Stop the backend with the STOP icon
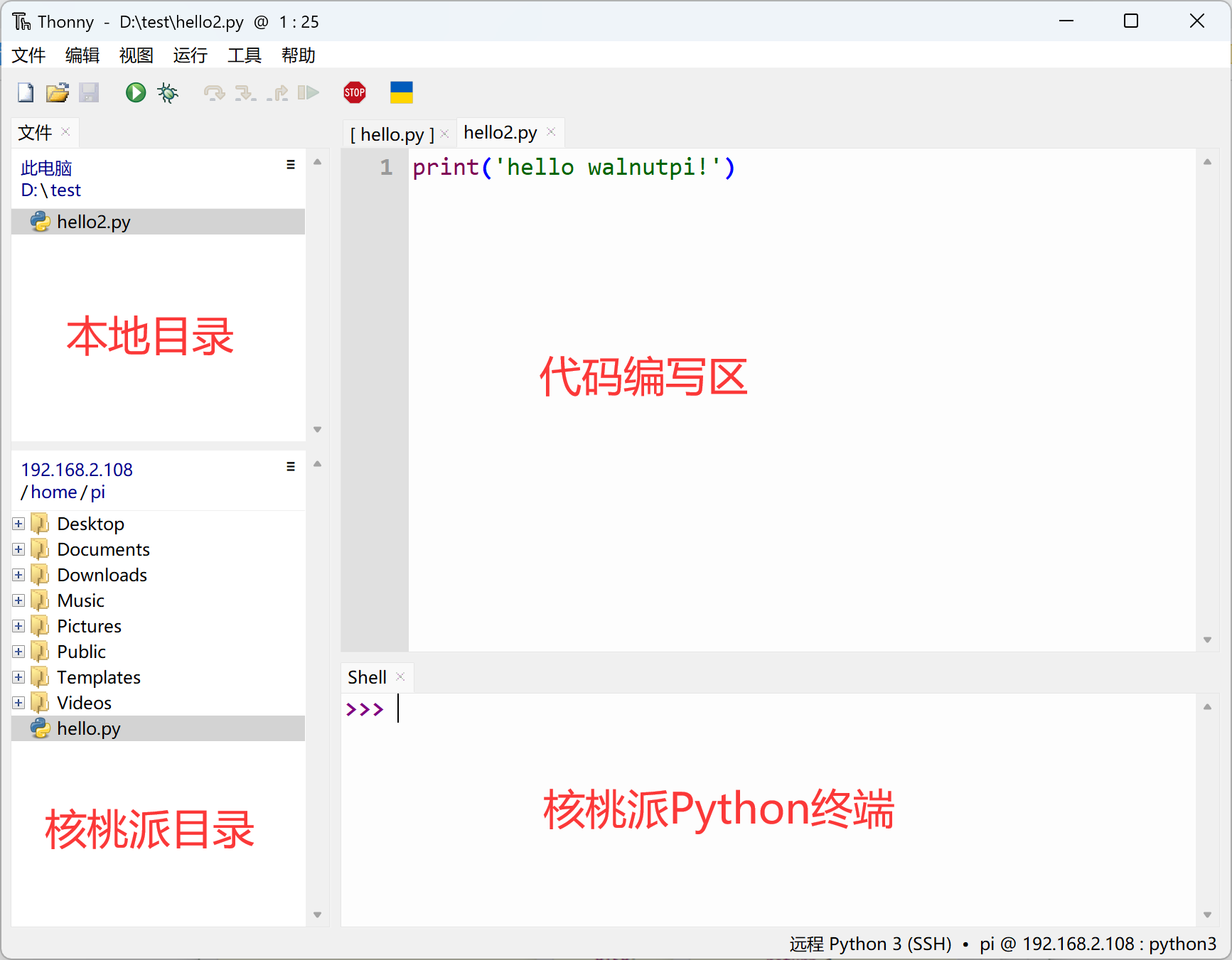This screenshot has height=960, width=1232. tap(355, 92)
